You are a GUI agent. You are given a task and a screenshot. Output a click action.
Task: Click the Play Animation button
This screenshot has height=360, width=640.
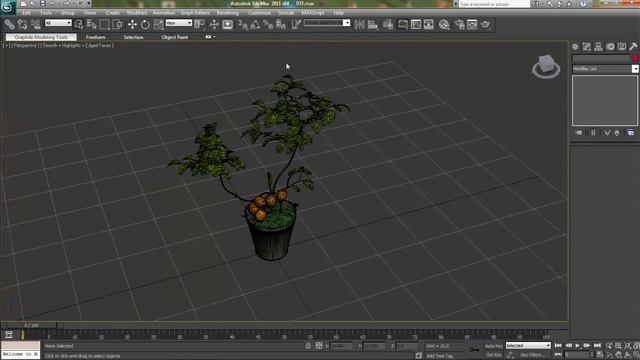(578, 346)
